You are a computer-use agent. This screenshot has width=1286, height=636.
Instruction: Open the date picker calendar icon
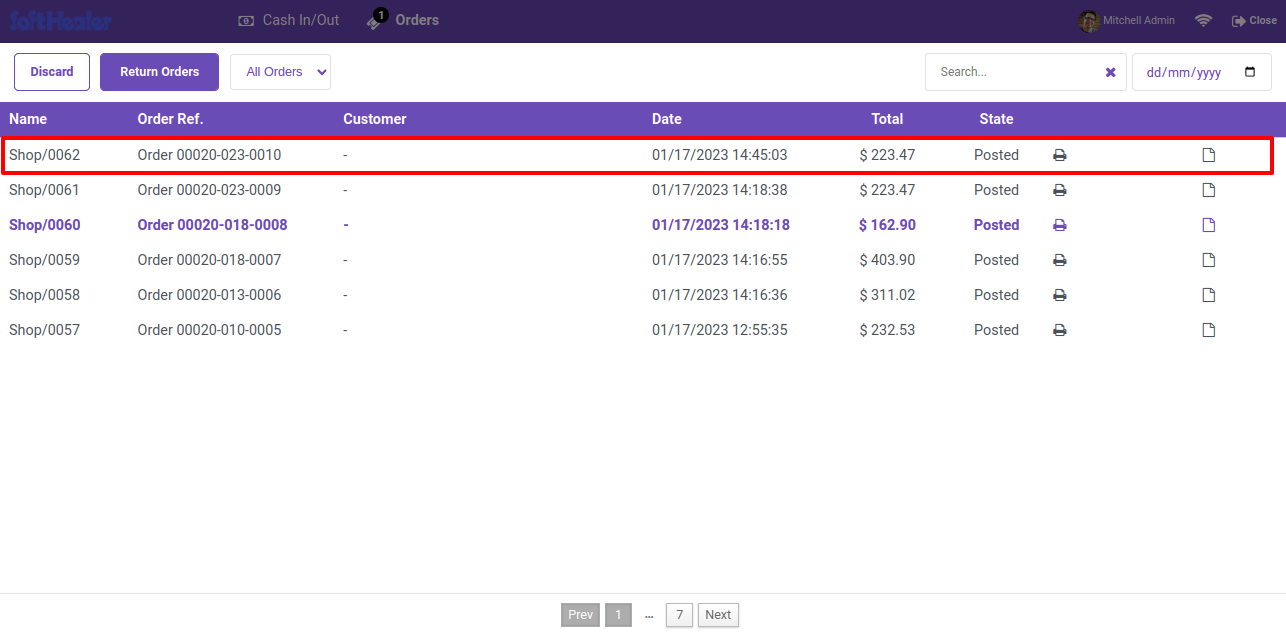click(x=1250, y=72)
